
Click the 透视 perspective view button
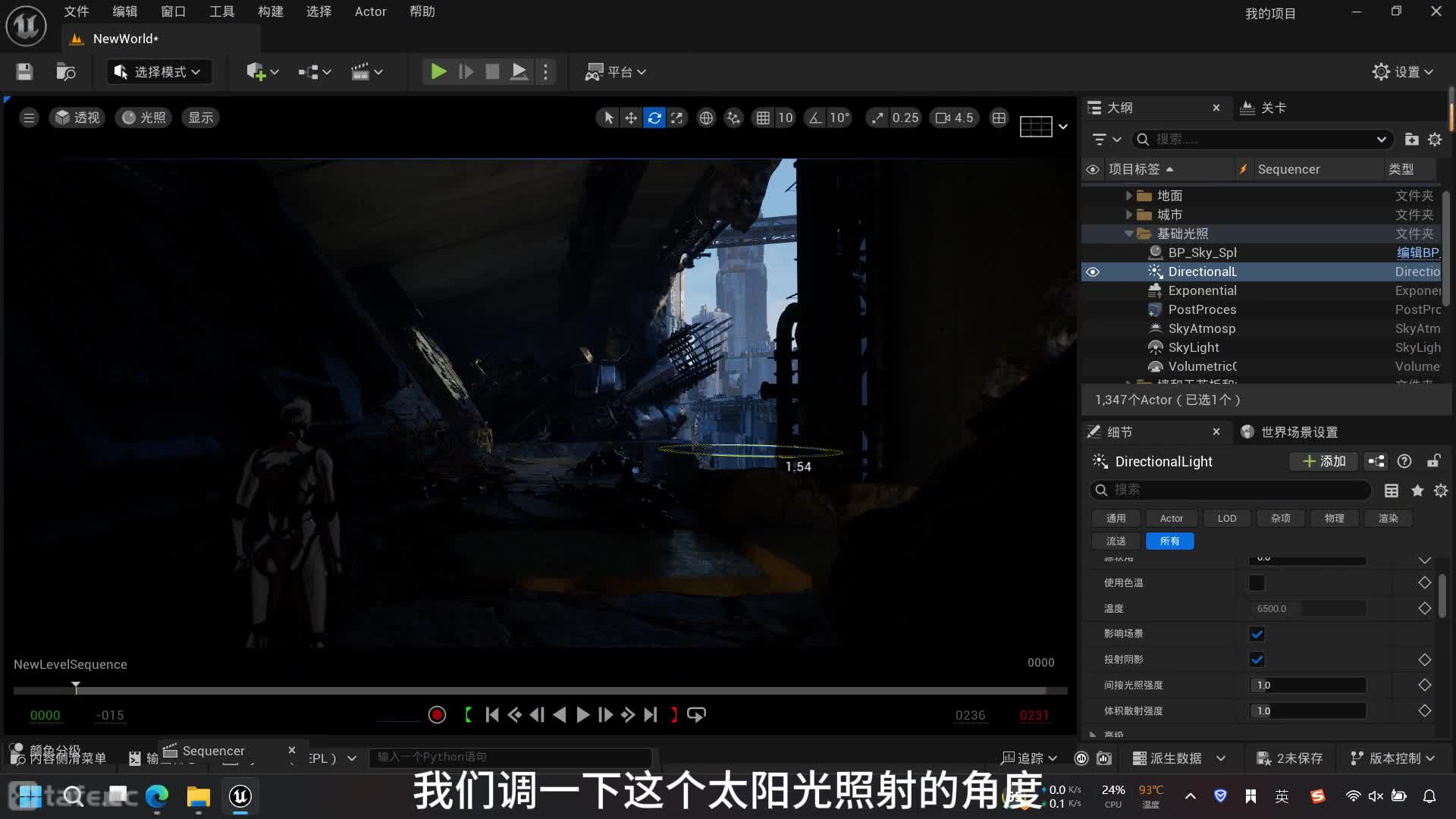coord(77,118)
